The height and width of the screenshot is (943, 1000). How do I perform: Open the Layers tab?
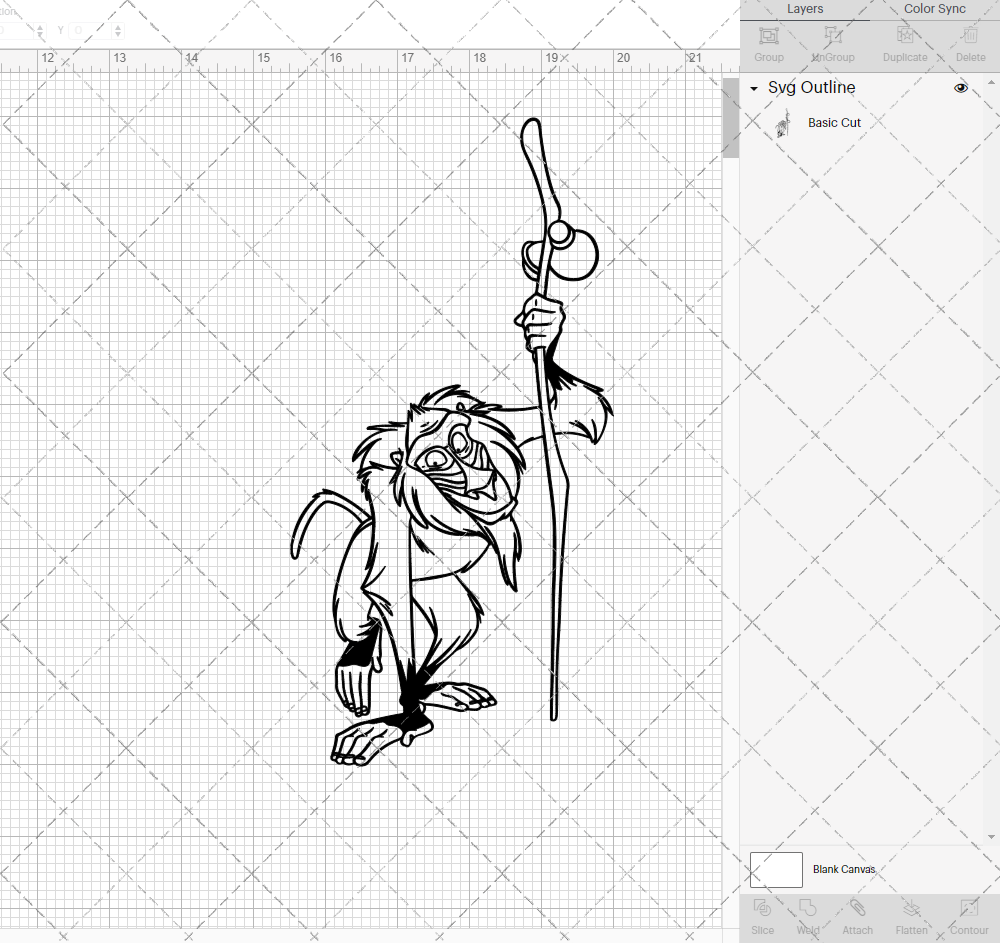(x=805, y=9)
